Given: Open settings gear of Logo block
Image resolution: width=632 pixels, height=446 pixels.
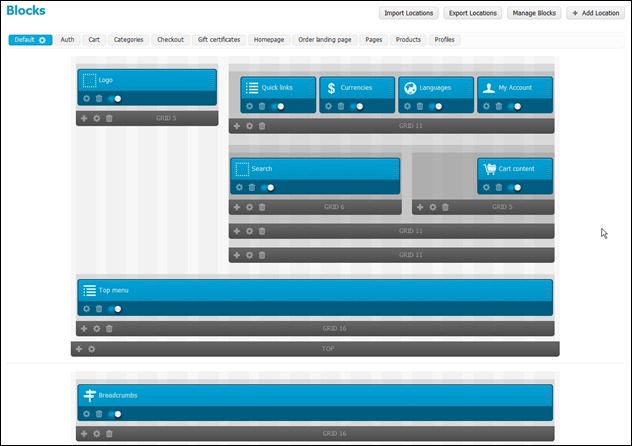Looking at the screenshot, I should click(x=86, y=99).
